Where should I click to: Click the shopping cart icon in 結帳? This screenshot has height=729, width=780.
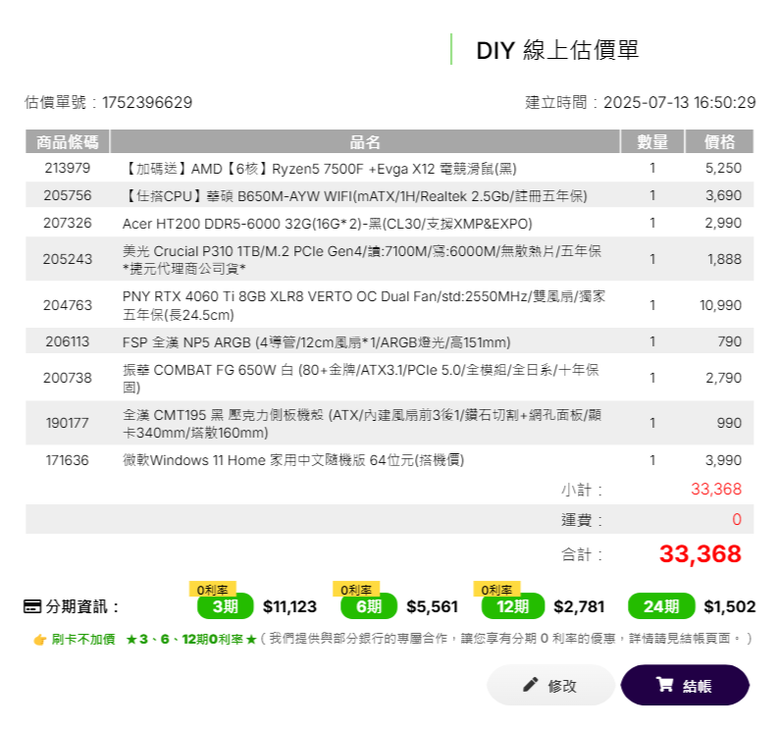(x=664, y=684)
